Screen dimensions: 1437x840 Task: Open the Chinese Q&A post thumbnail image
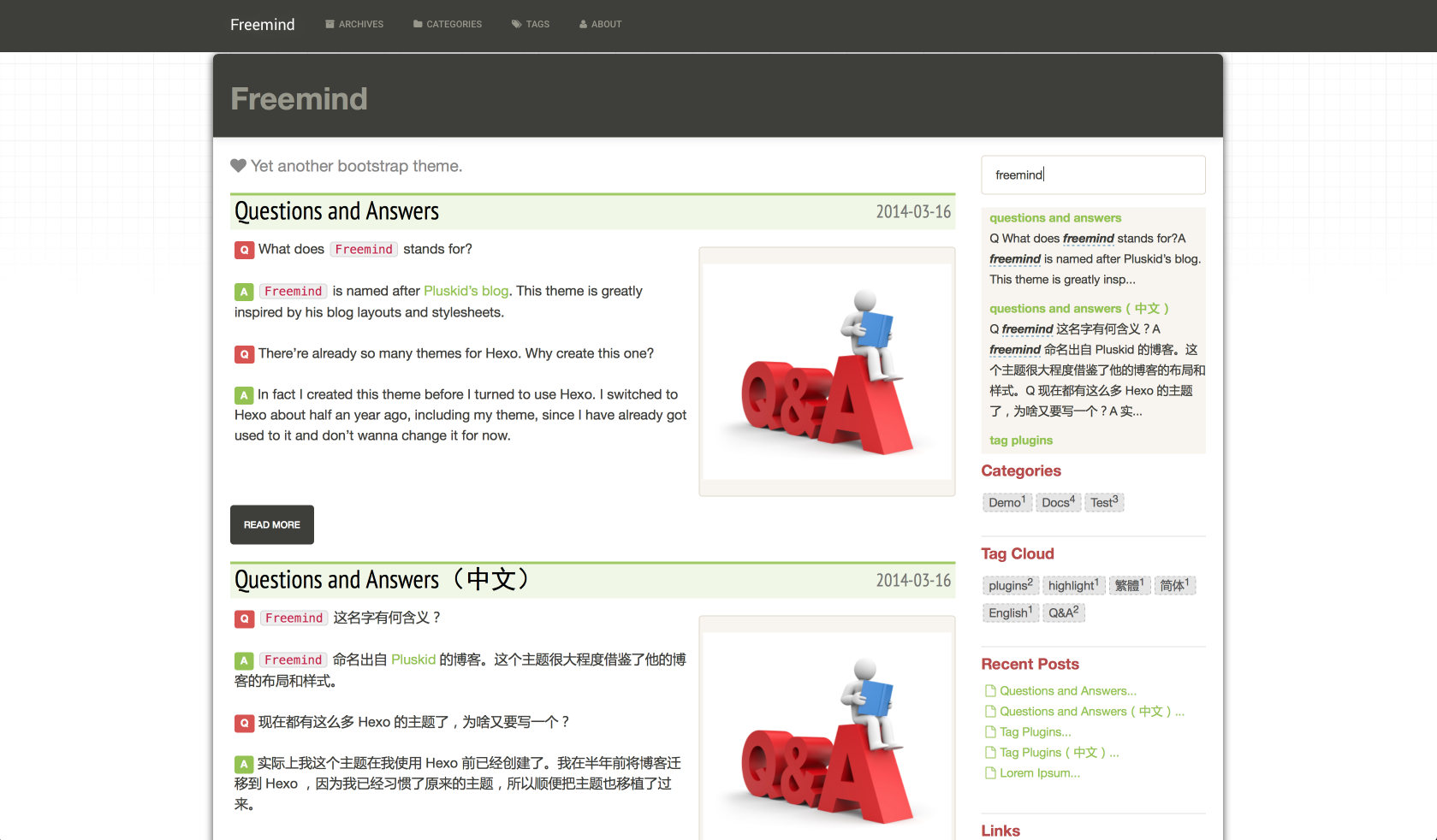(x=827, y=728)
